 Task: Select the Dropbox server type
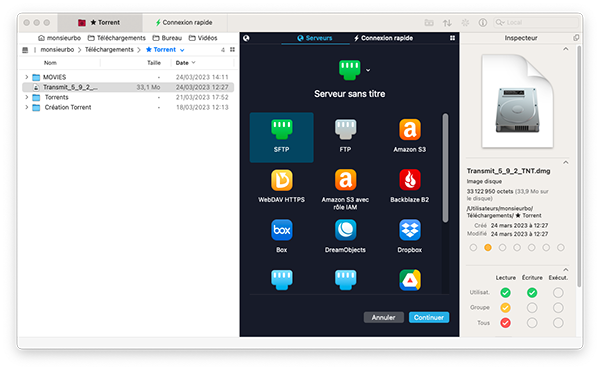coord(409,236)
